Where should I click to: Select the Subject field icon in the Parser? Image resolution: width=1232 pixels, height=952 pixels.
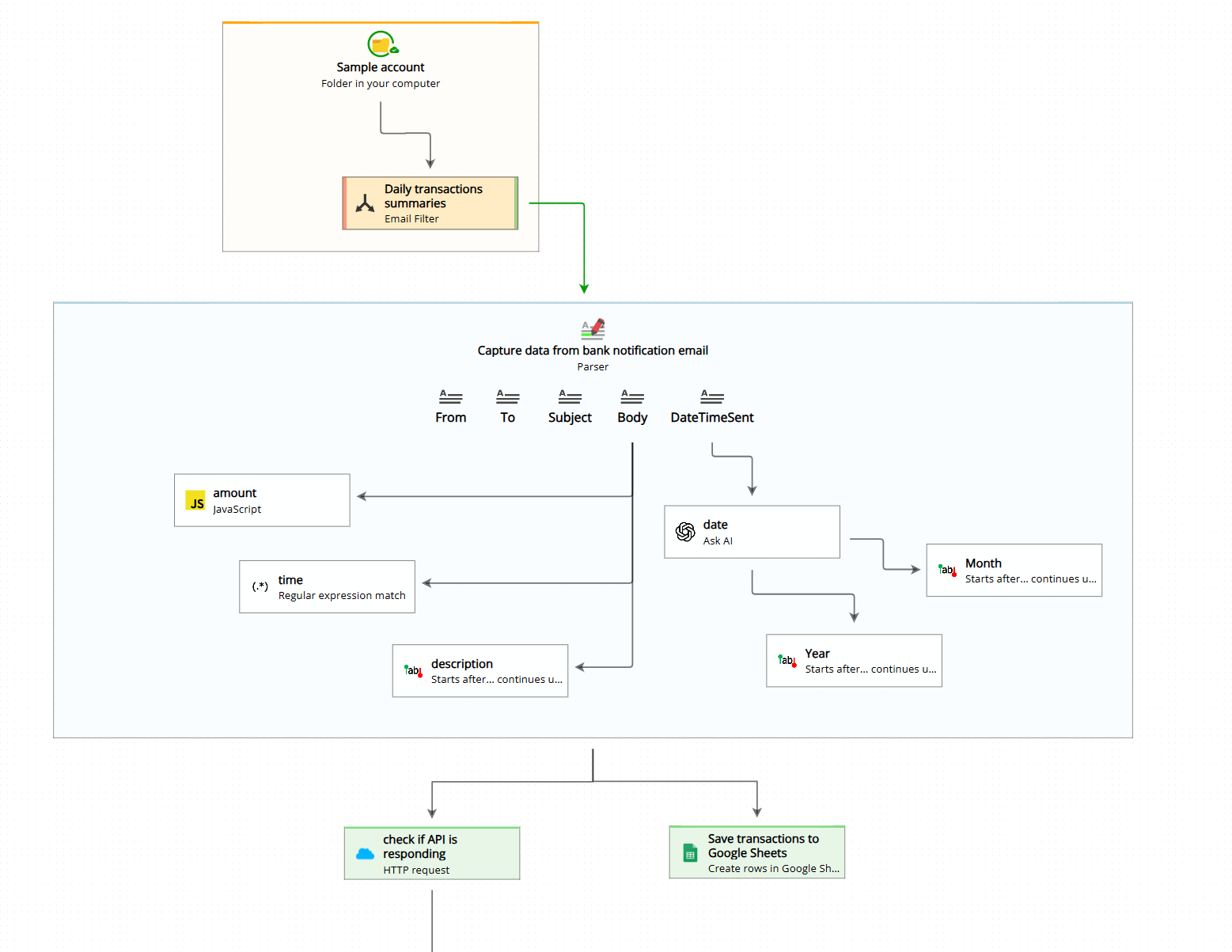click(x=569, y=396)
